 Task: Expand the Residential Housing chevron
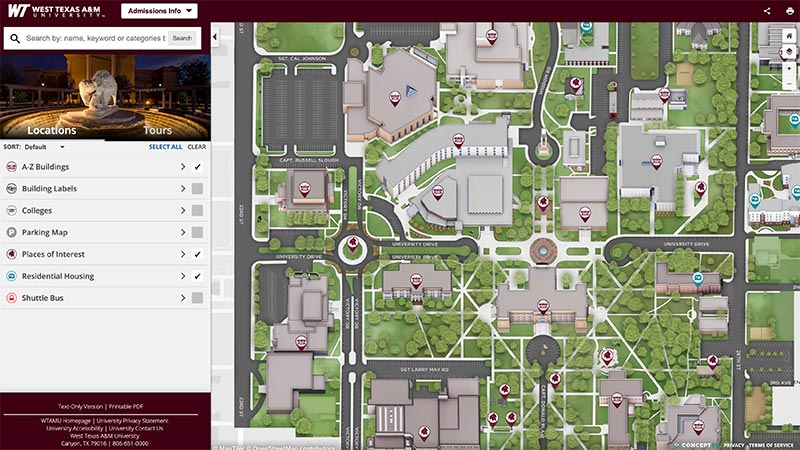183,276
